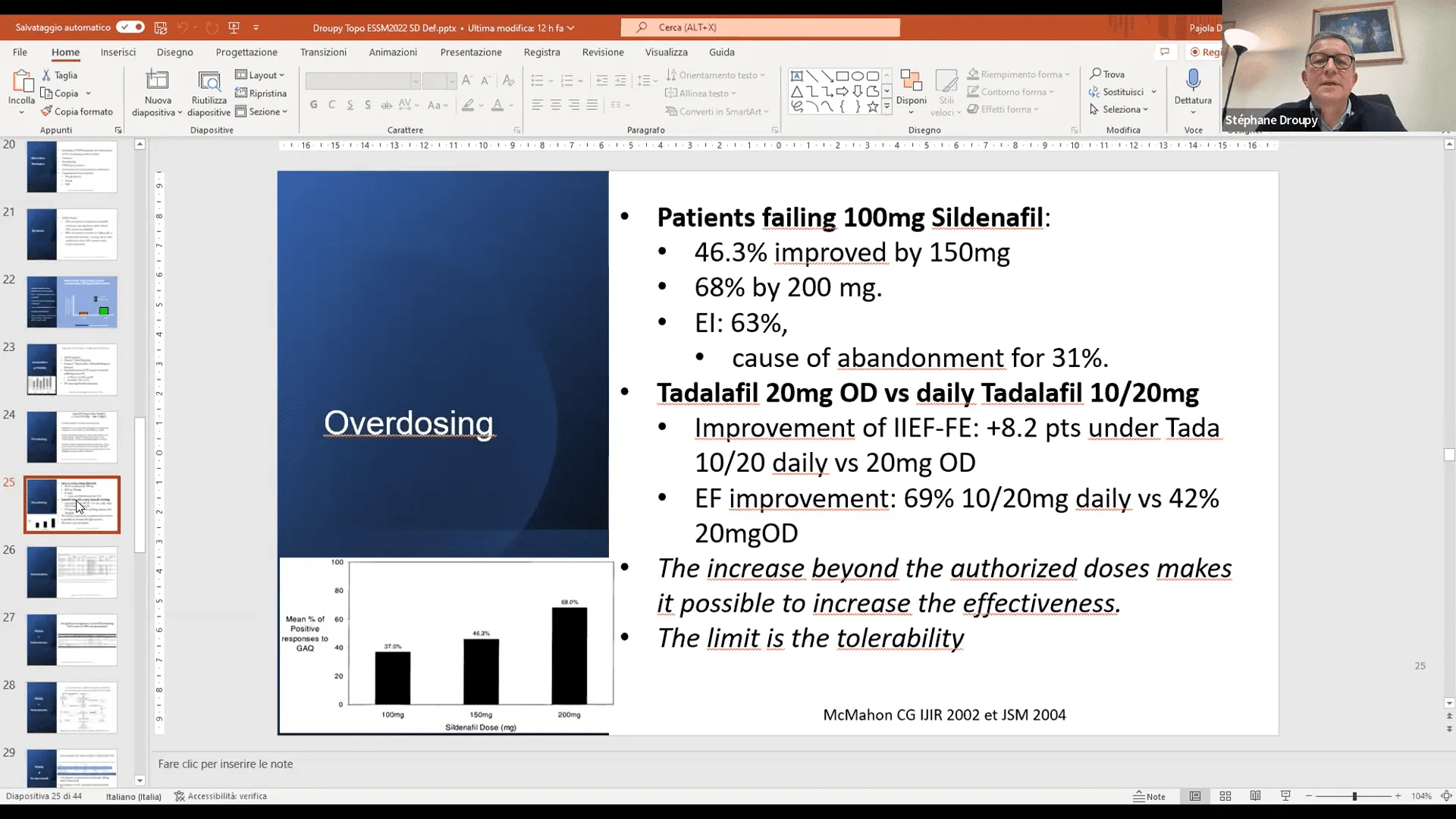The image size is (1456, 819).
Task: Toggle justify paragraph alignment
Action: (x=592, y=105)
